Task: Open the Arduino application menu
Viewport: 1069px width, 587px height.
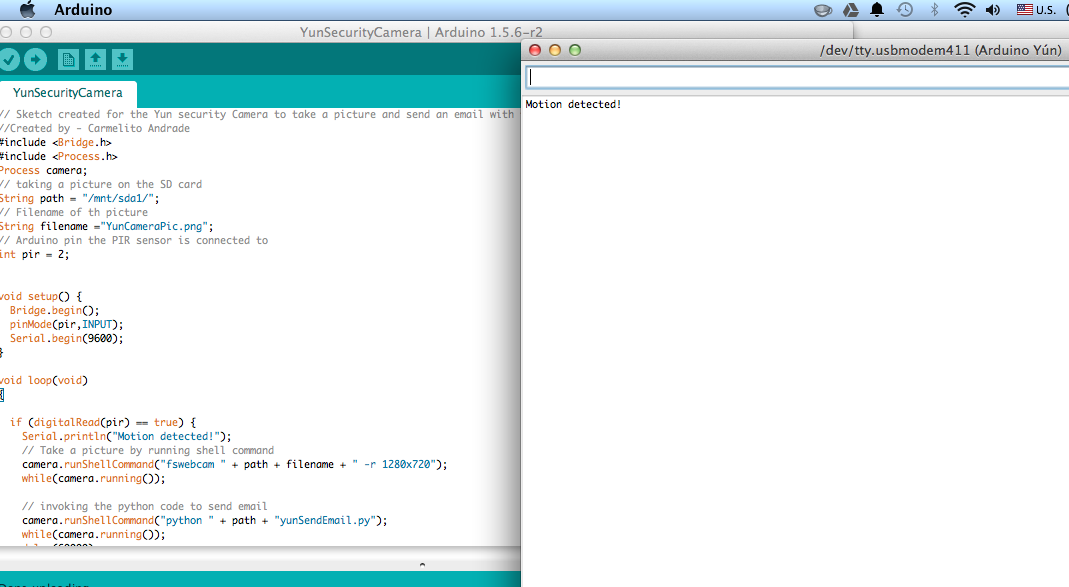Action: pyautogui.click(x=83, y=10)
